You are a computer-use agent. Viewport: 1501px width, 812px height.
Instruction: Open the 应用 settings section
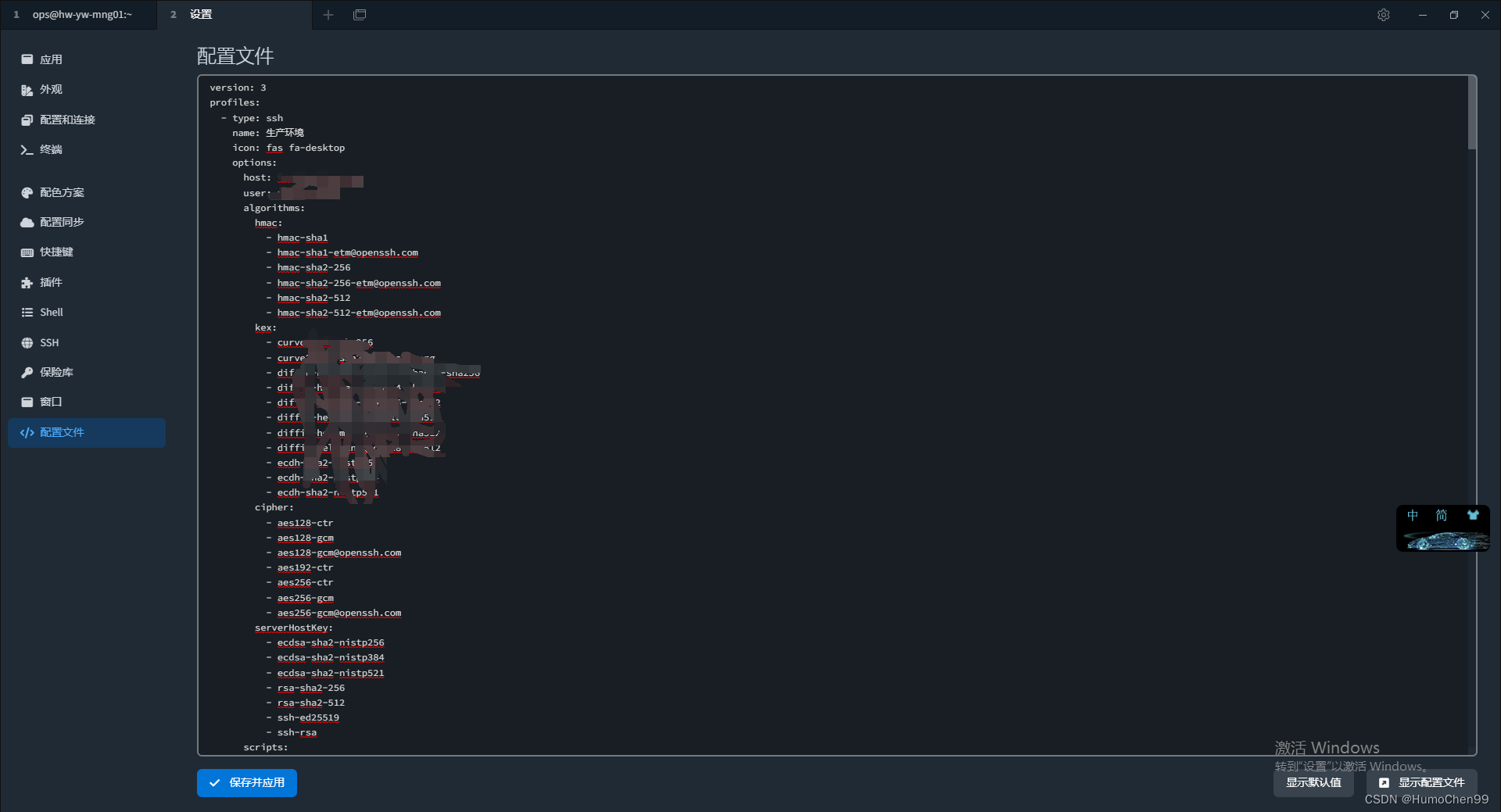pos(87,59)
